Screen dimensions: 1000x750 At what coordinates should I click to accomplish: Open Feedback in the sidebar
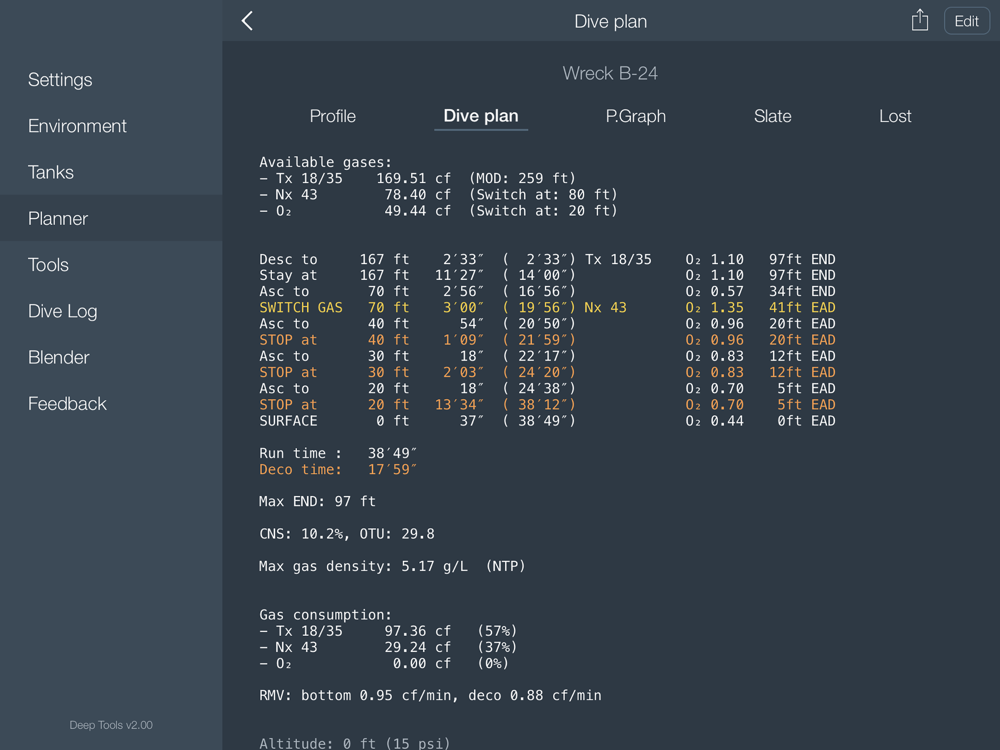[x=67, y=404]
